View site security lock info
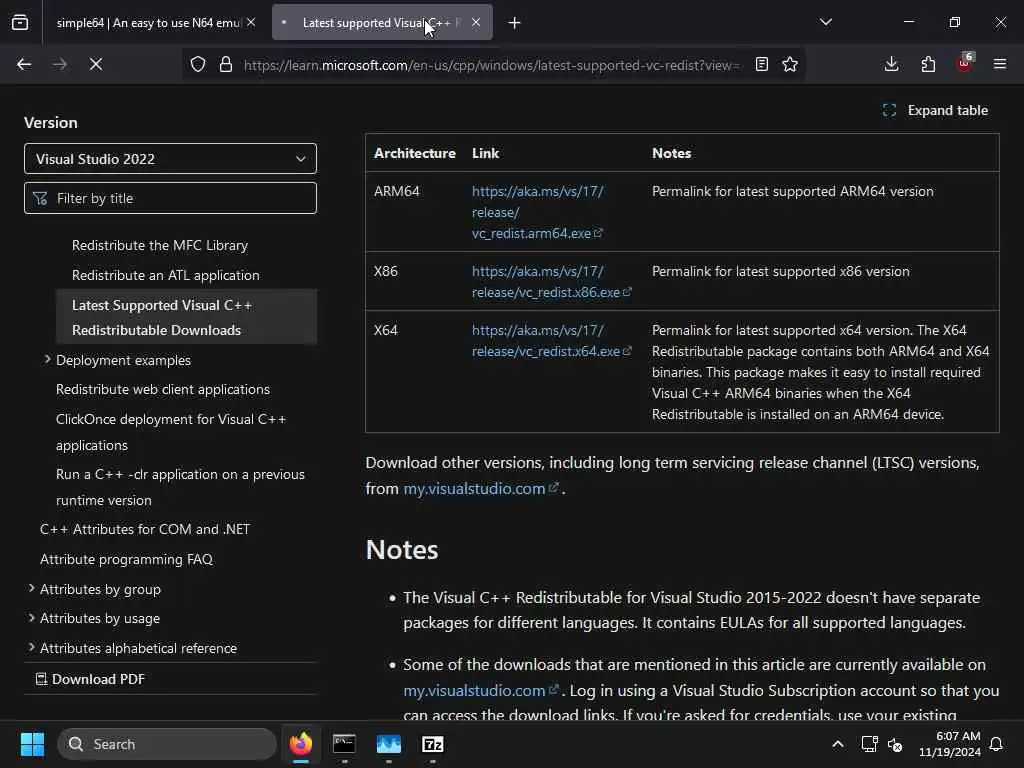Viewport: 1024px width, 768px height. click(226, 64)
